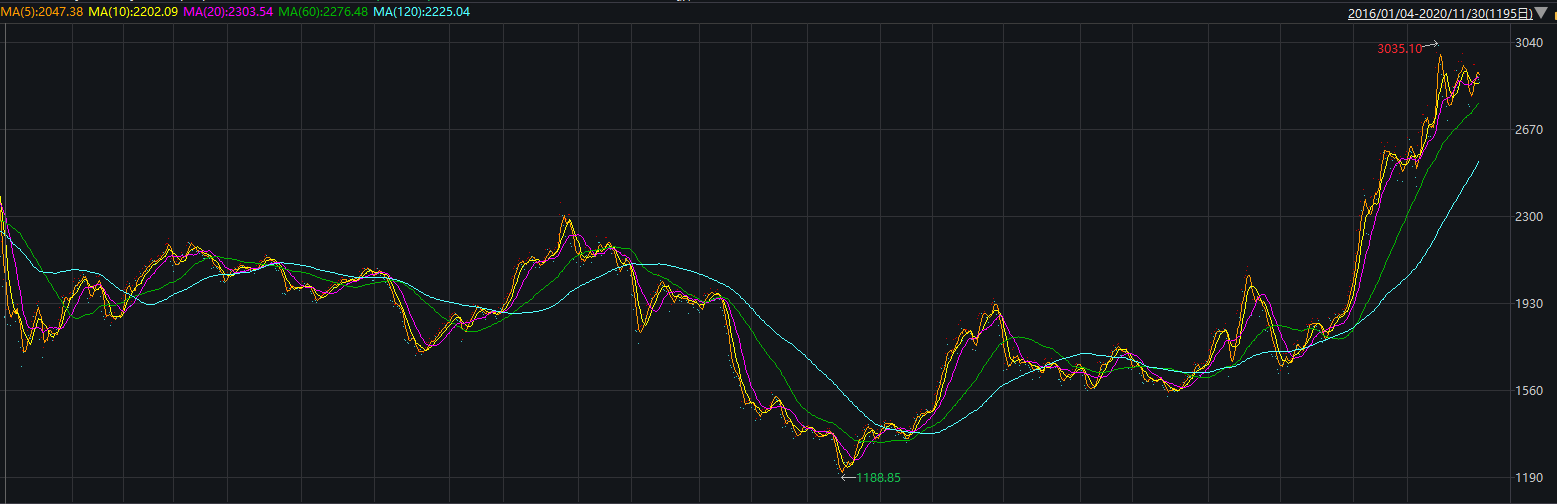Click the orange marker at top-right edge
The width and height of the screenshot is (1557, 504).
tap(1553, 14)
